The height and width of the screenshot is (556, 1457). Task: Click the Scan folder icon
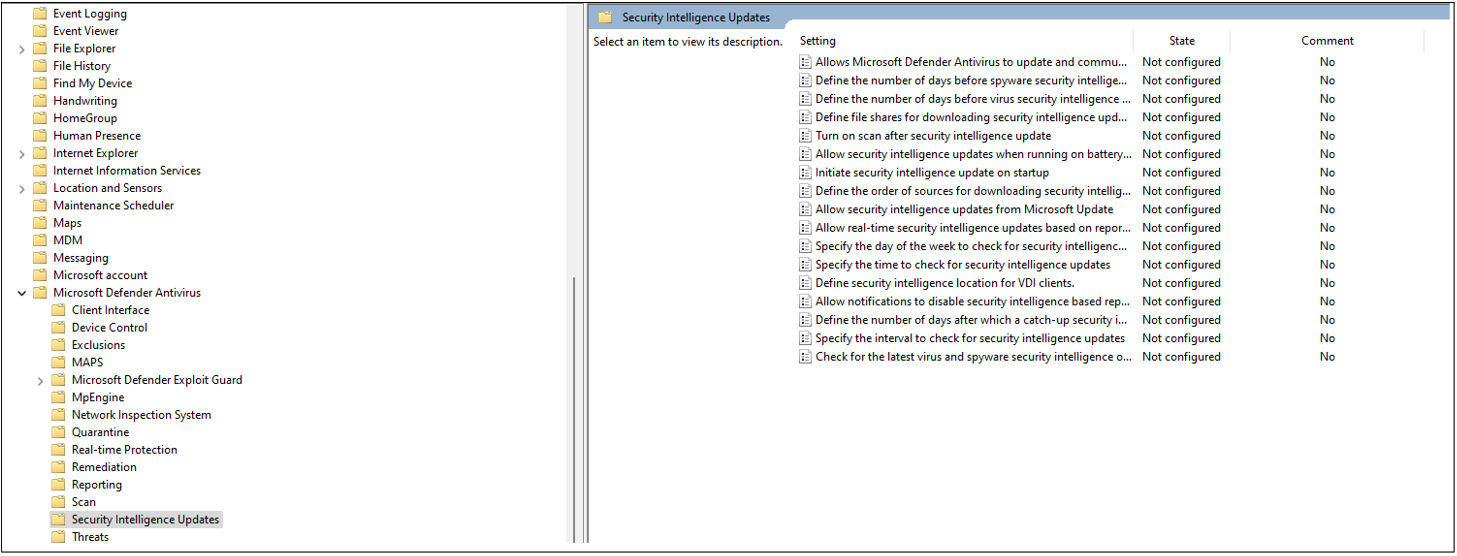pos(58,502)
